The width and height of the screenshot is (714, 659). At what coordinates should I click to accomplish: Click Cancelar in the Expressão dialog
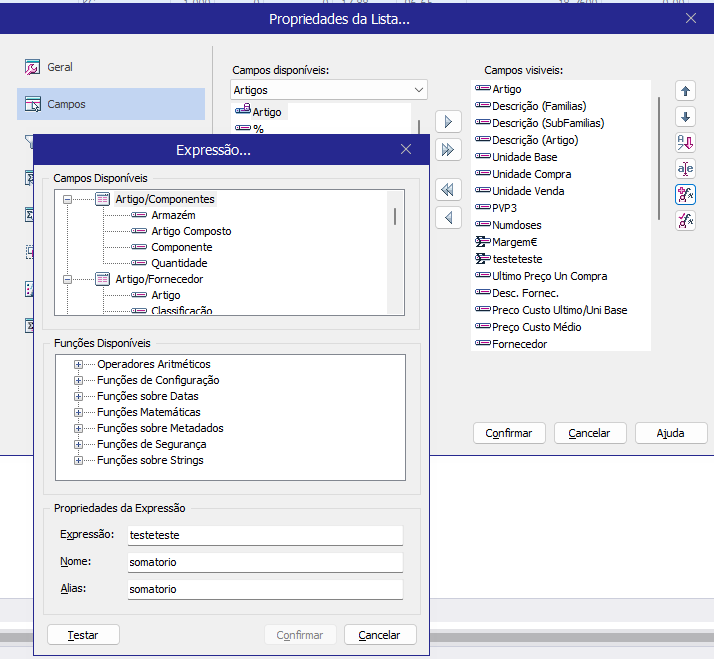pos(380,635)
